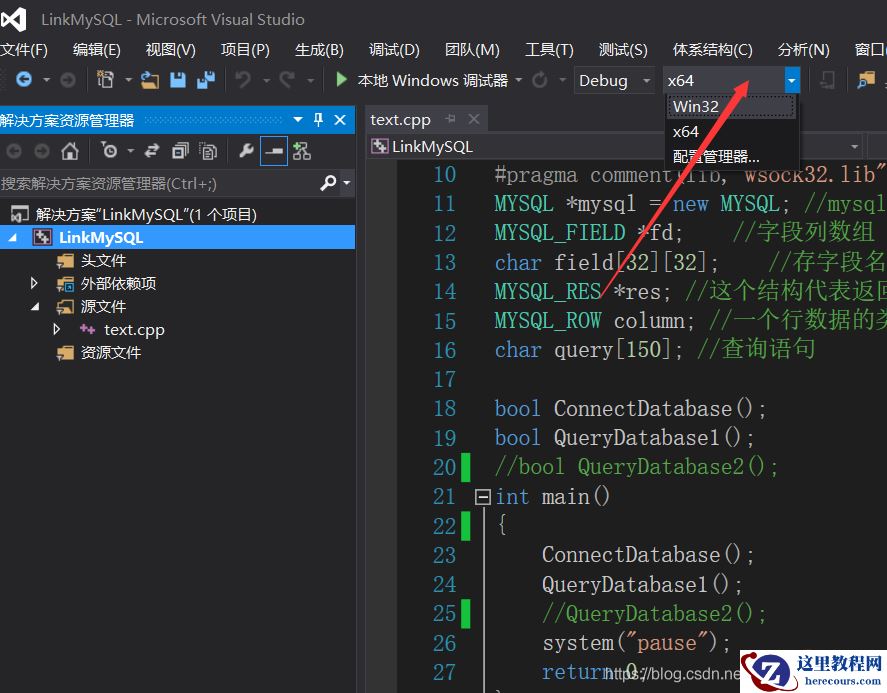Open Properties via the wrench icon
This screenshot has height=693, width=887.
coord(246,151)
